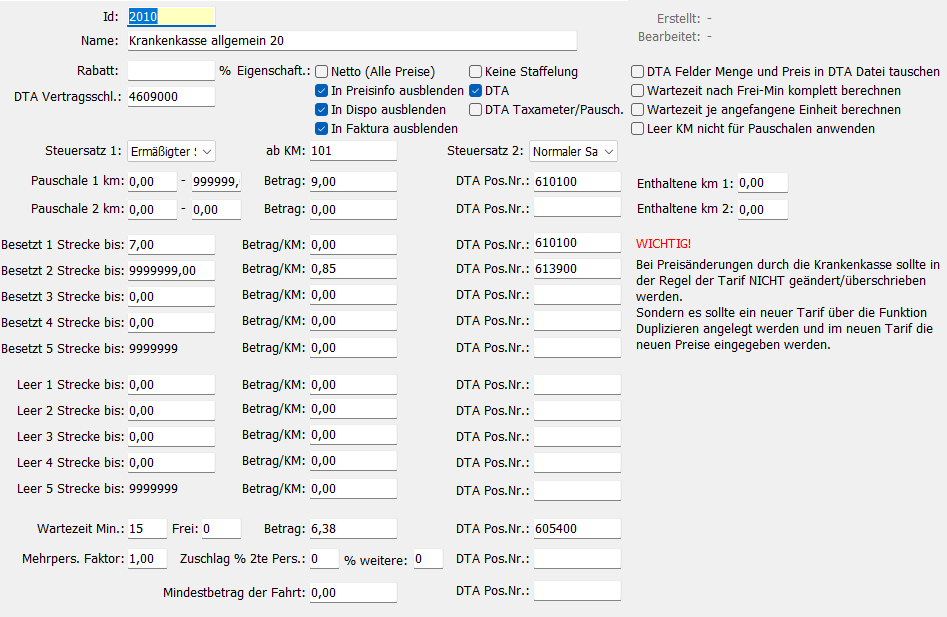The height and width of the screenshot is (617, 947).
Task: Click the Enthaltene km 1 field
Action: [762, 184]
